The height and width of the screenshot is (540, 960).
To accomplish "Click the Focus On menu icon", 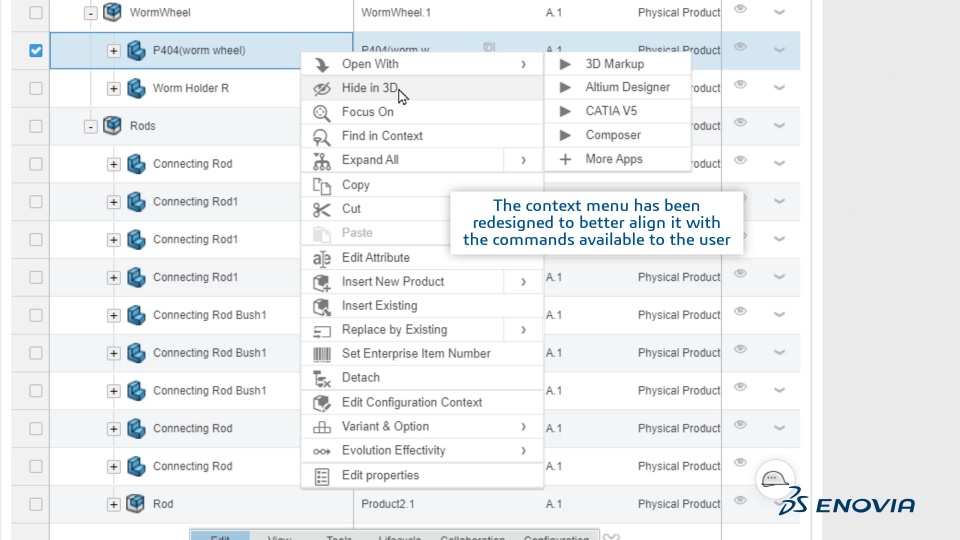I will (322, 112).
